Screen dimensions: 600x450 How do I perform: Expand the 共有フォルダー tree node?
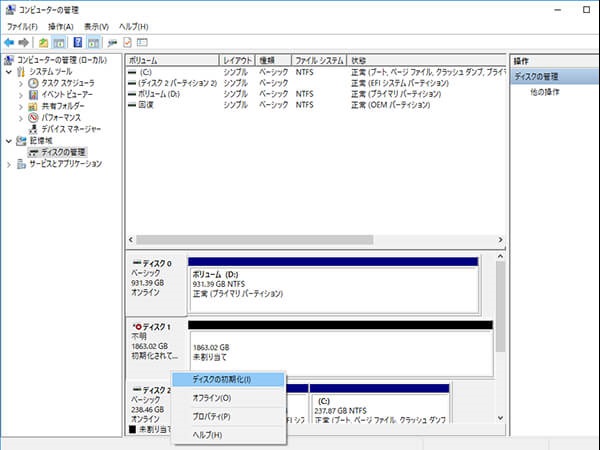point(21,106)
